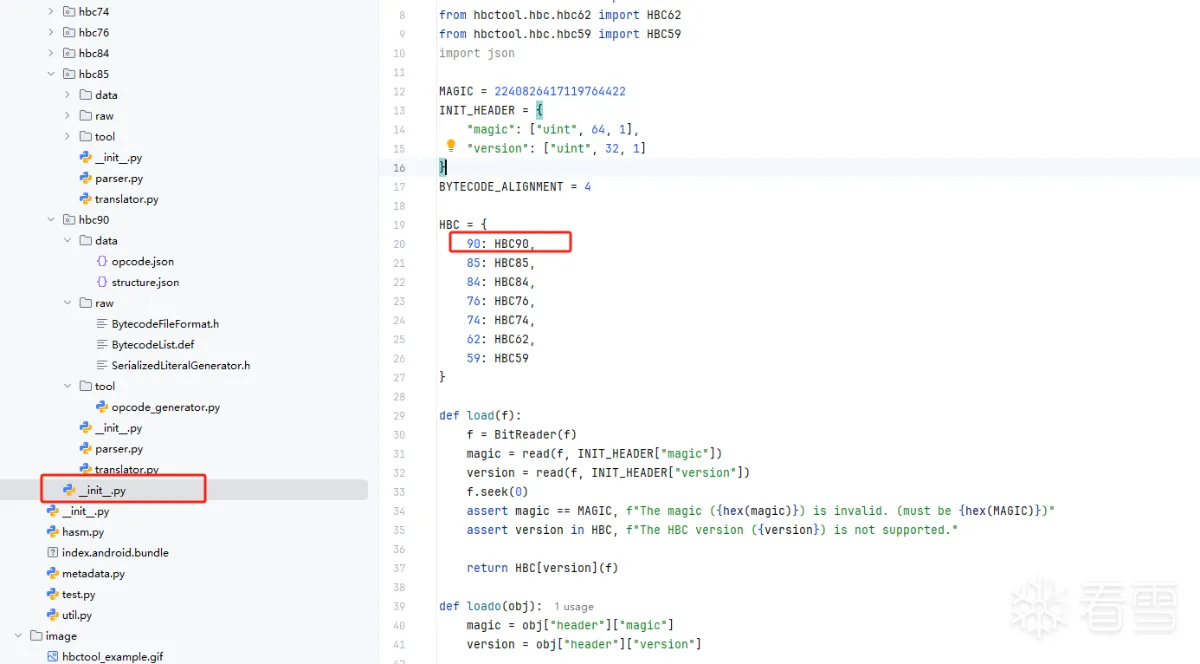This screenshot has width=1200, height=664.
Task: Click the '59: HBC59' dictionary entry
Action: click(x=498, y=358)
